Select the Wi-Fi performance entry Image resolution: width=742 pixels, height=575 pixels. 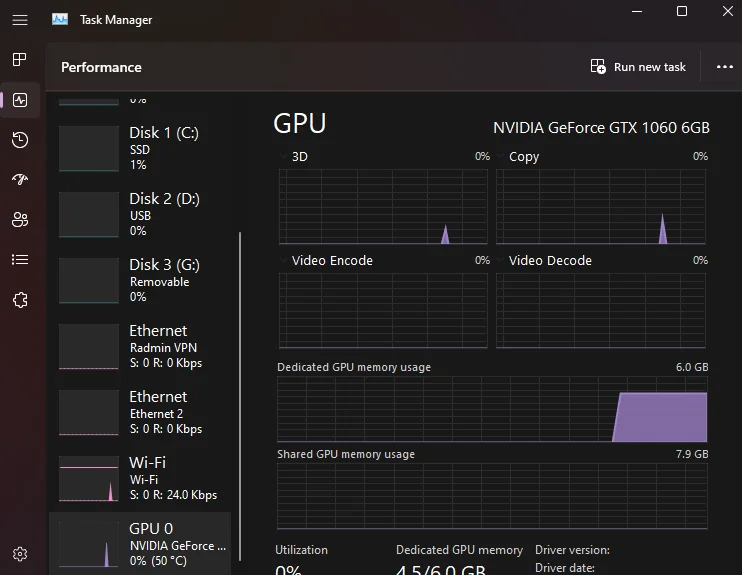(x=140, y=478)
